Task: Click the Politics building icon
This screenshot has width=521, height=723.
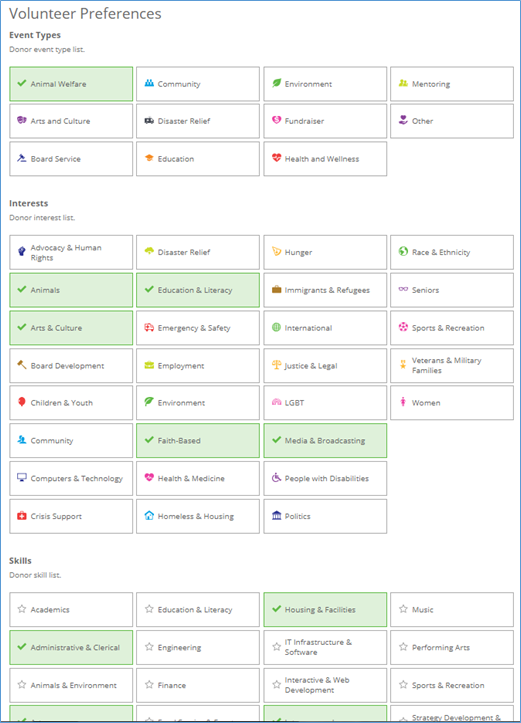Action: coord(276,516)
